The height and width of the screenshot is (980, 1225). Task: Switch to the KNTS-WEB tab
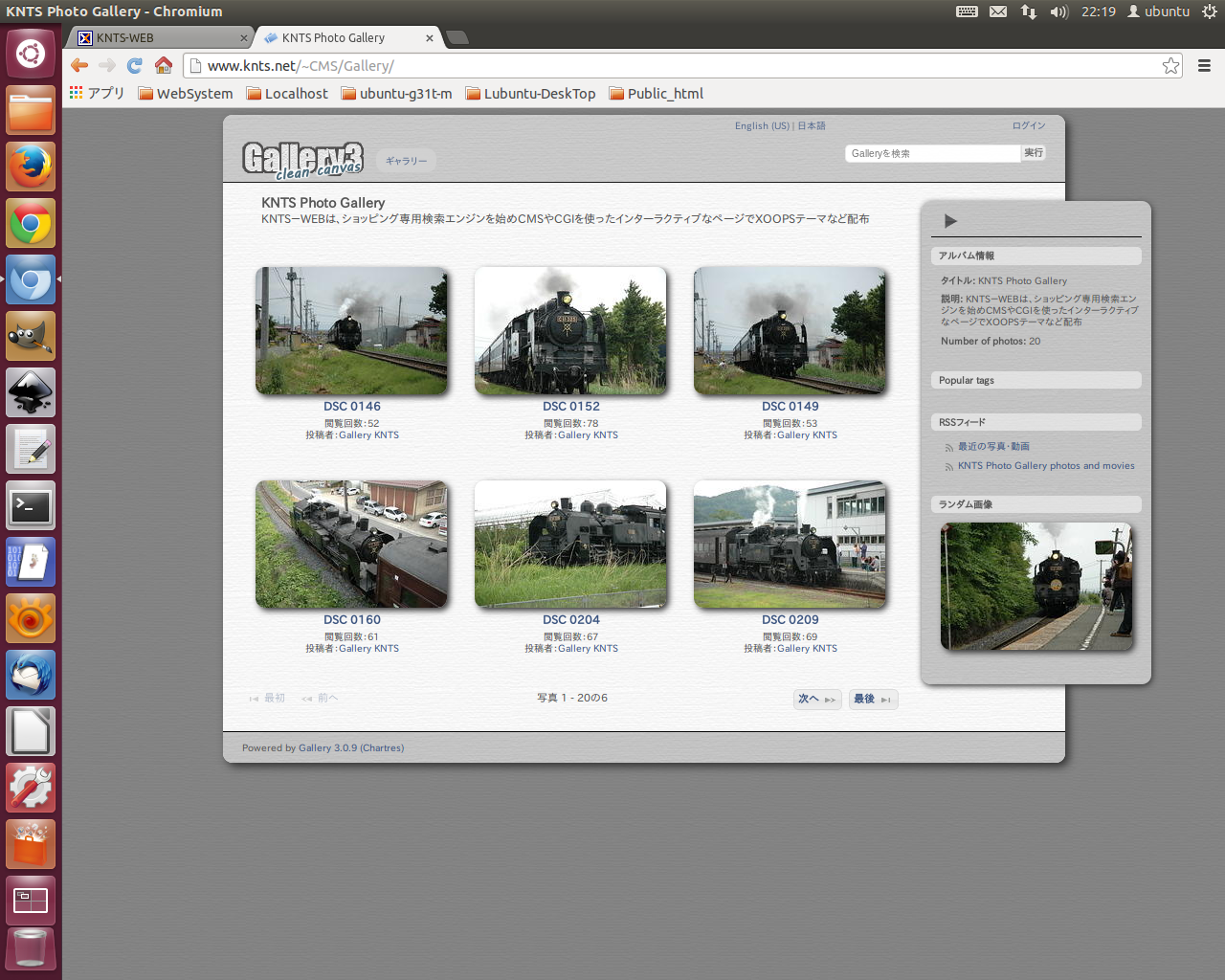pos(158,37)
